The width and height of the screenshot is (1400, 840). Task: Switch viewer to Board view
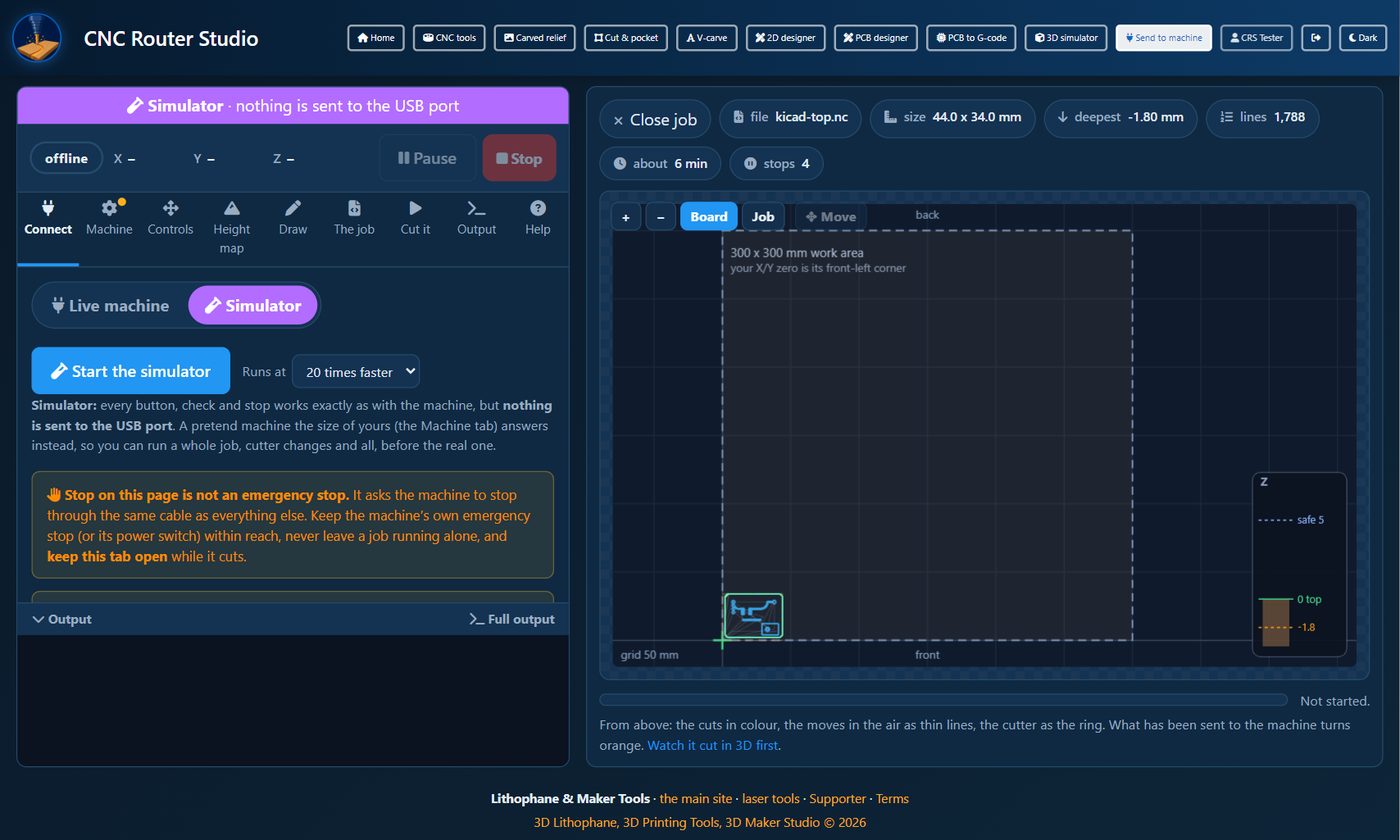tap(709, 217)
